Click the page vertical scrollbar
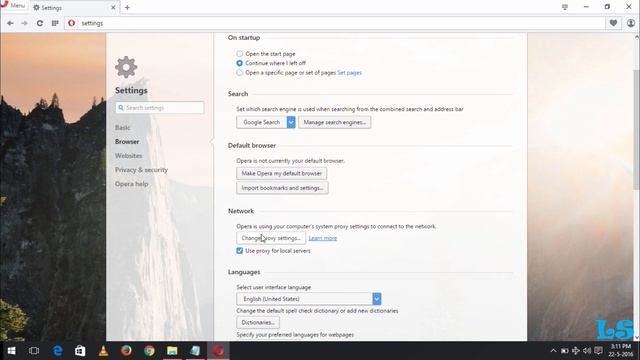Image resolution: width=640 pixels, height=360 pixels. [x=637, y=130]
